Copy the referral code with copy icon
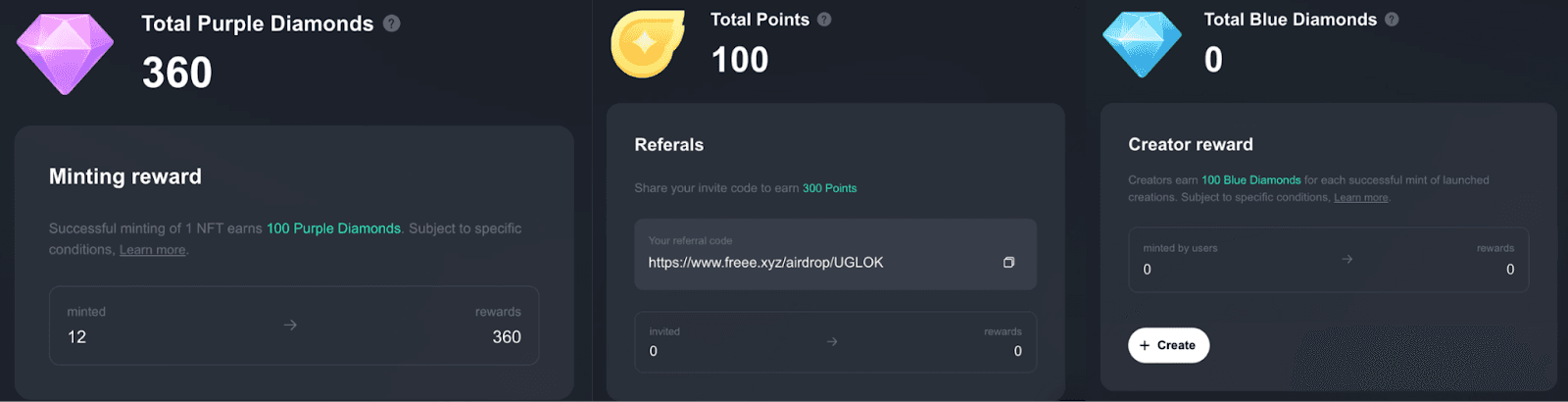The width and height of the screenshot is (1568, 402). coord(1008,263)
